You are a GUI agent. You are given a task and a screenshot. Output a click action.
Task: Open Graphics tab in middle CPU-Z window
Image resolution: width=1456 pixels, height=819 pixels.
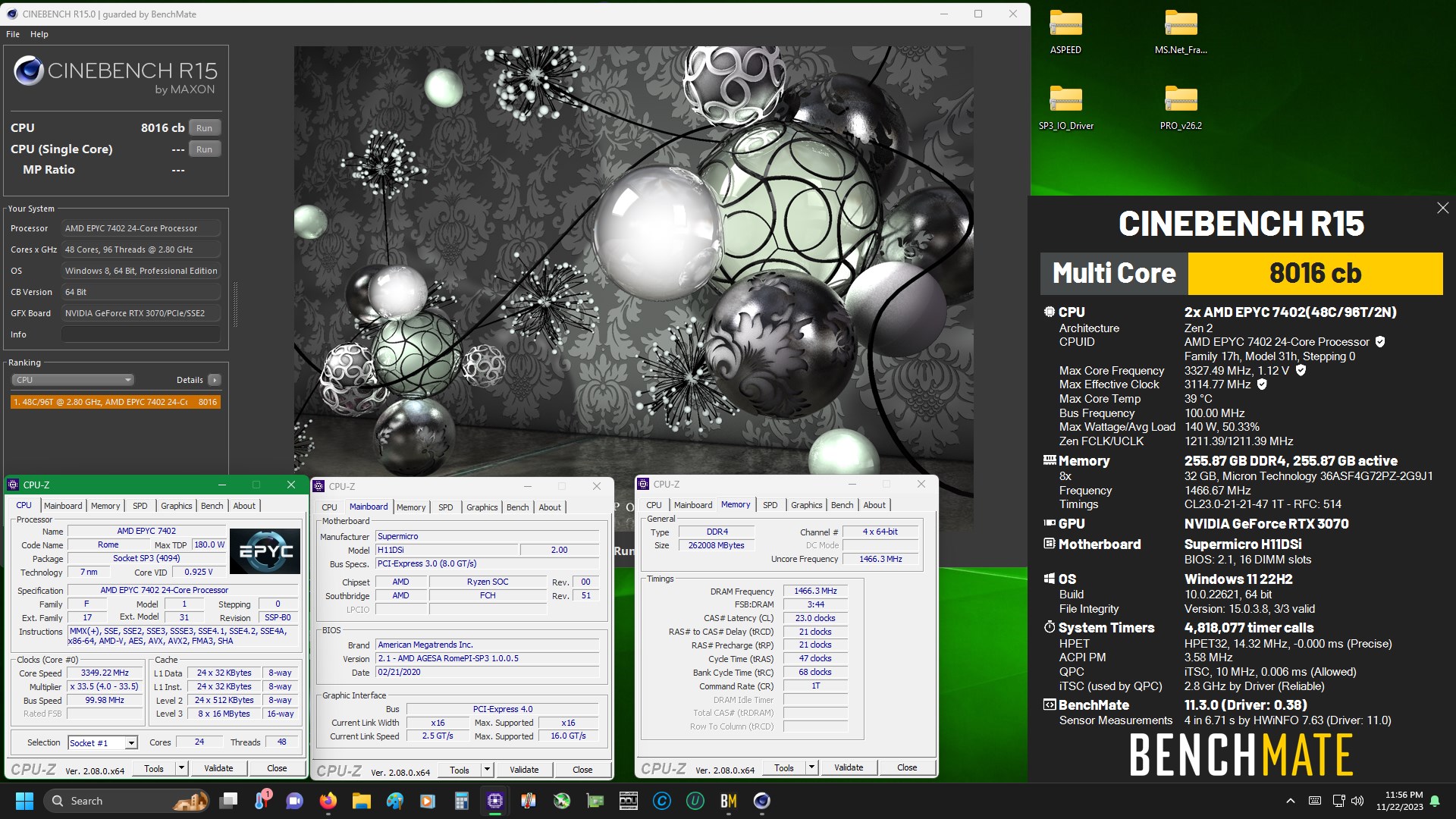tap(482, 507)
